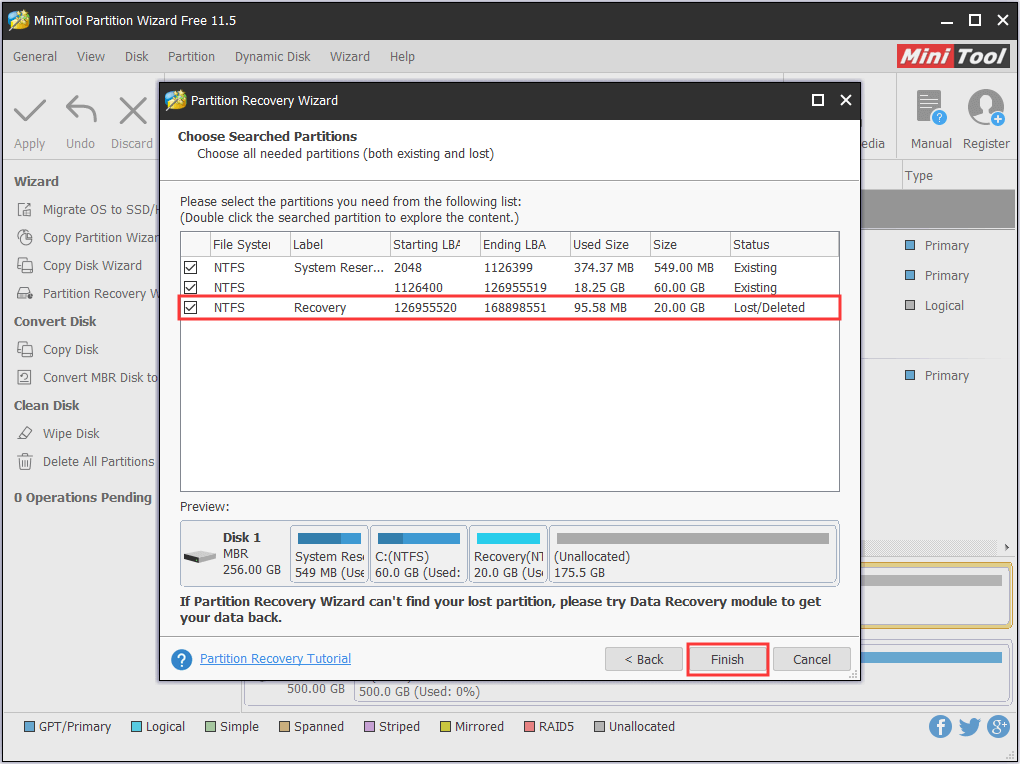The height and width of the screenshot is (764, 1020).
Task: Click the Register user icon
Action: 986,107
